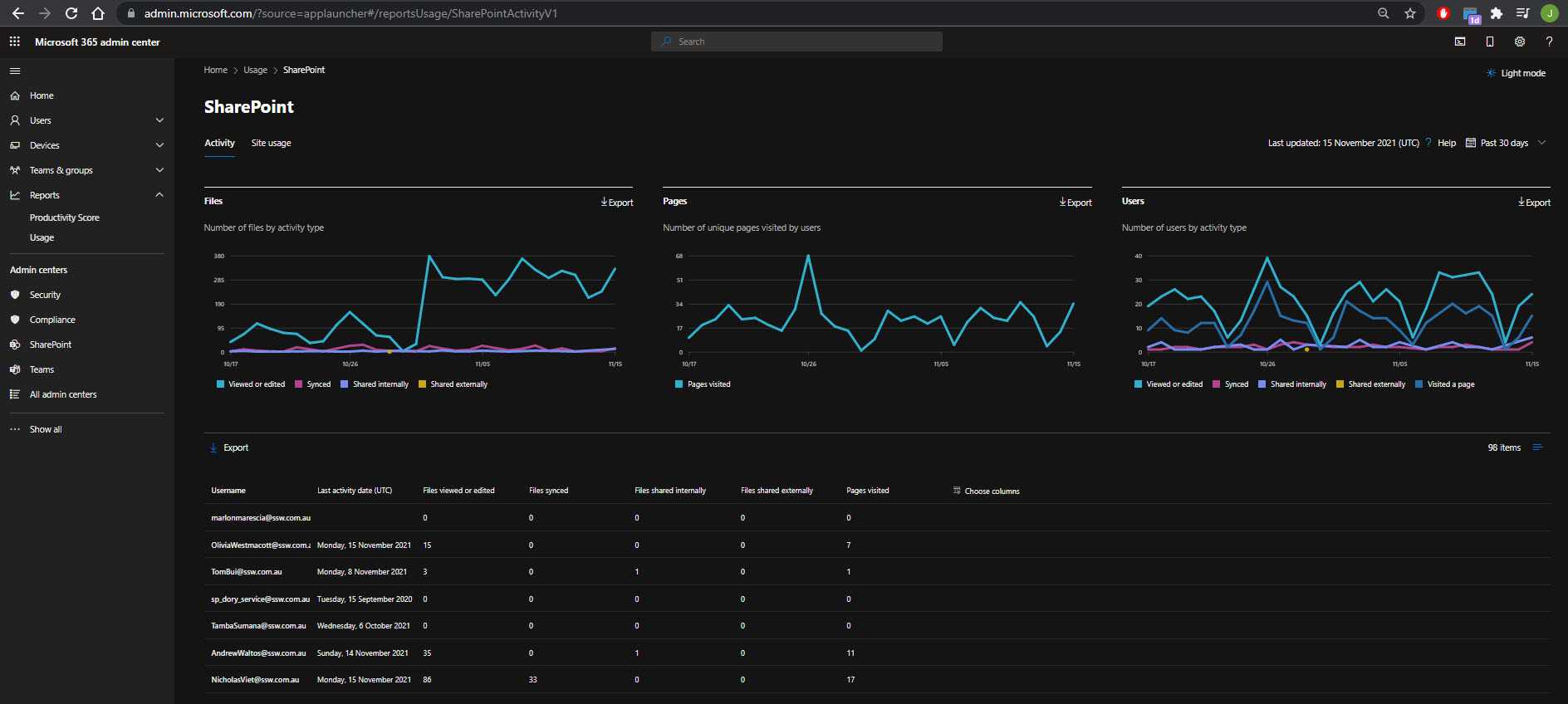The image size is (1568, 704).
Task: Toggle Light mode
Action: (x=1516, y=73)
